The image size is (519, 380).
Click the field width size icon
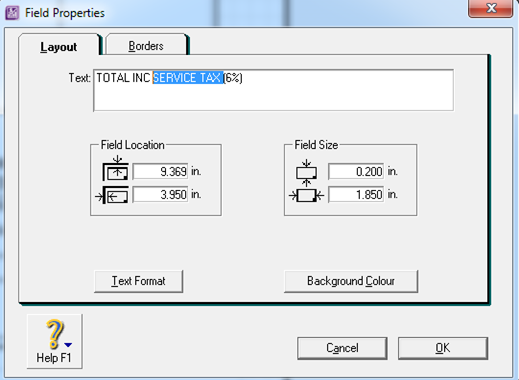coord(306,195)
